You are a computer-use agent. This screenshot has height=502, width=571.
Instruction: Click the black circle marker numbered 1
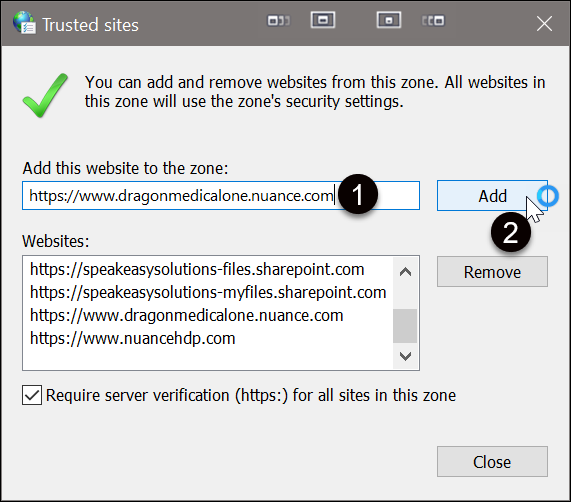(x=358, y=194)
